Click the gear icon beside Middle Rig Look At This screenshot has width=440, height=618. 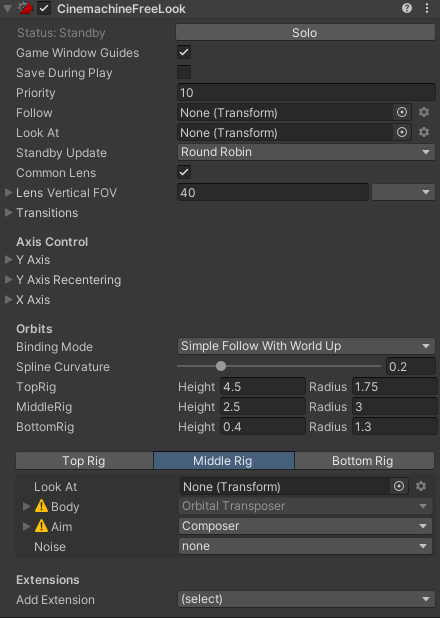pyautogui.click(x=421, y=486)
